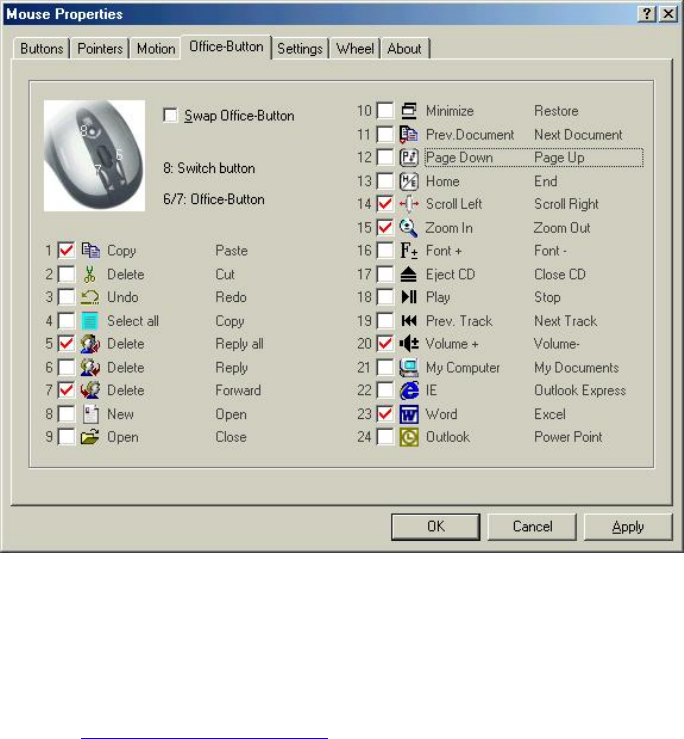This screenshot has width=684, height=739.
Task: Click the 'Next Track' label
Action: [565, 320]
